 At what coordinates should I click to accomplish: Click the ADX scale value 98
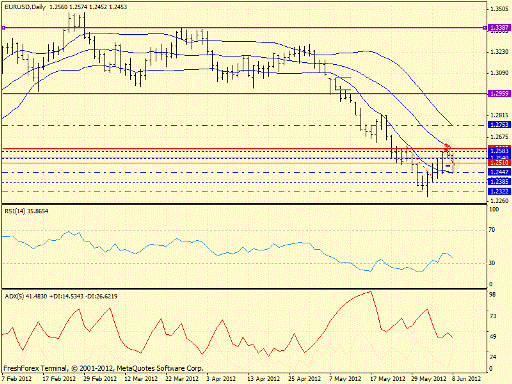tap(492, 295)
